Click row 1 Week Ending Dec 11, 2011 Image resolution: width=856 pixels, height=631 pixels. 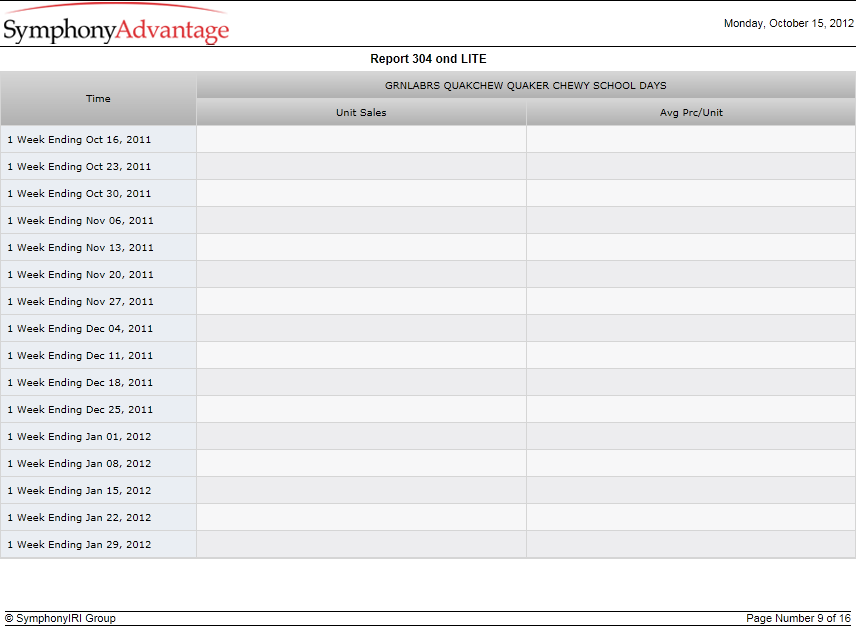tap(427, 356)
